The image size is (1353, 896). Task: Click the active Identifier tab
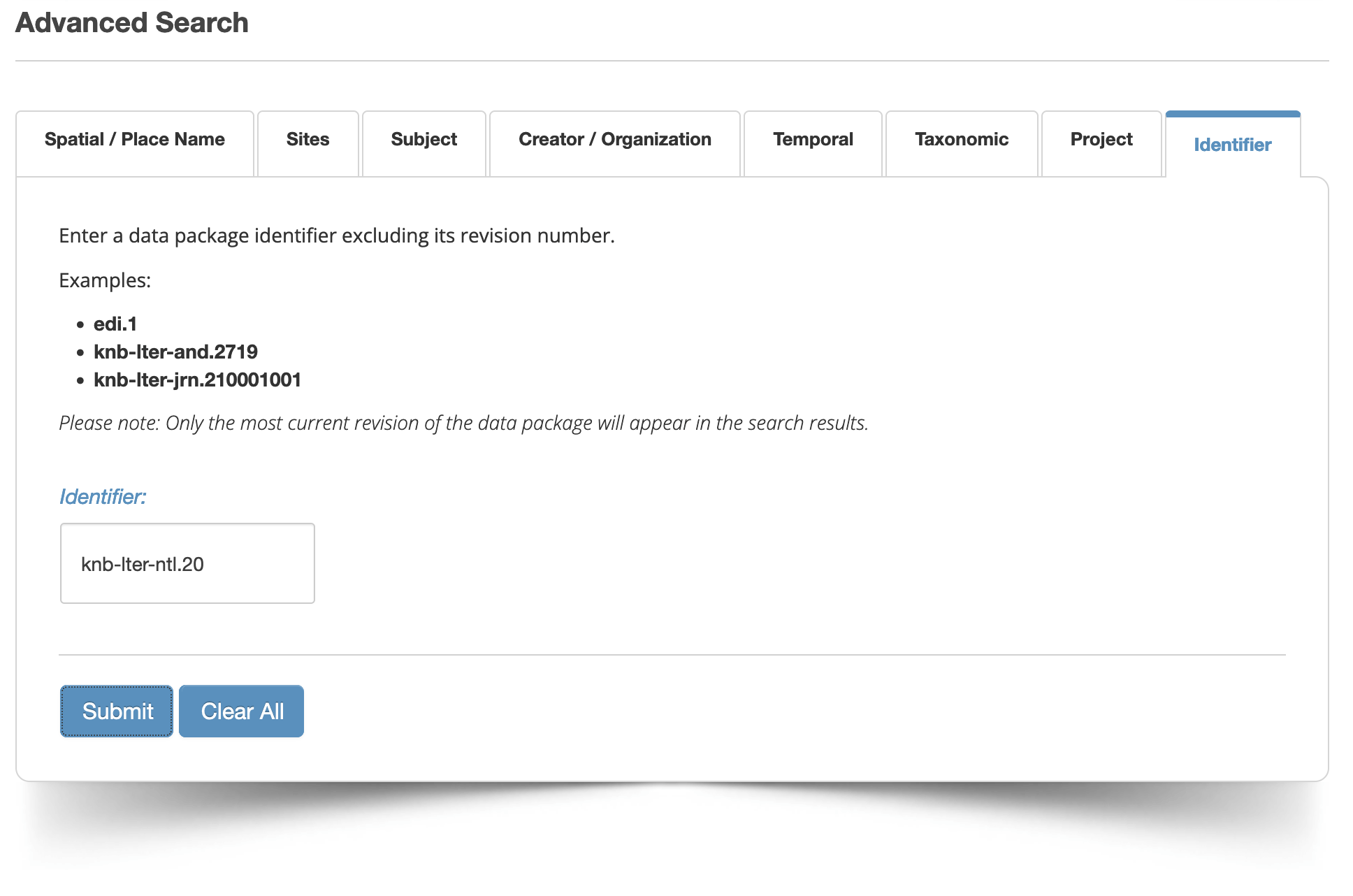click(x=1233, y=145)
